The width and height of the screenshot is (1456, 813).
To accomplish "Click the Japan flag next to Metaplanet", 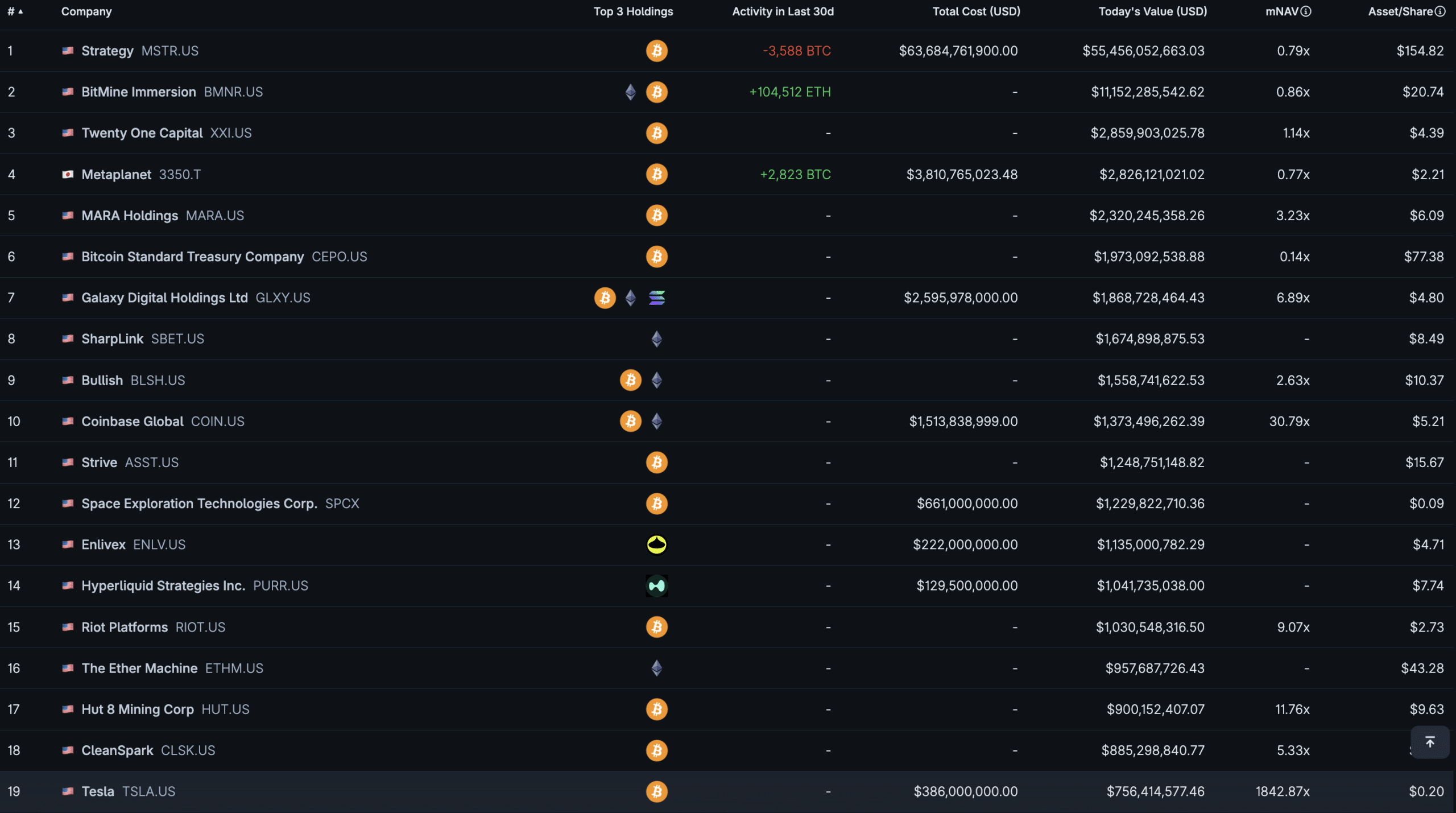I will [68, 174].
